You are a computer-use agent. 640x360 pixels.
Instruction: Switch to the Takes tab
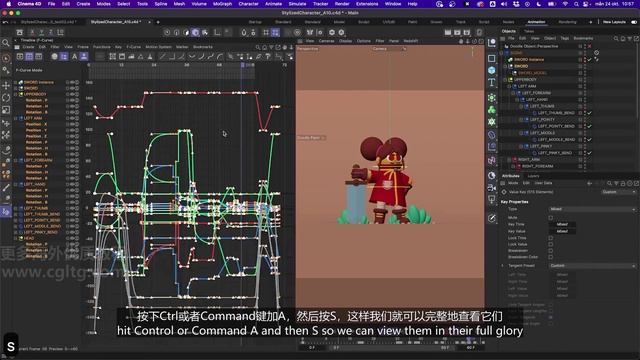pyautogui.click(x=529, y=31)
